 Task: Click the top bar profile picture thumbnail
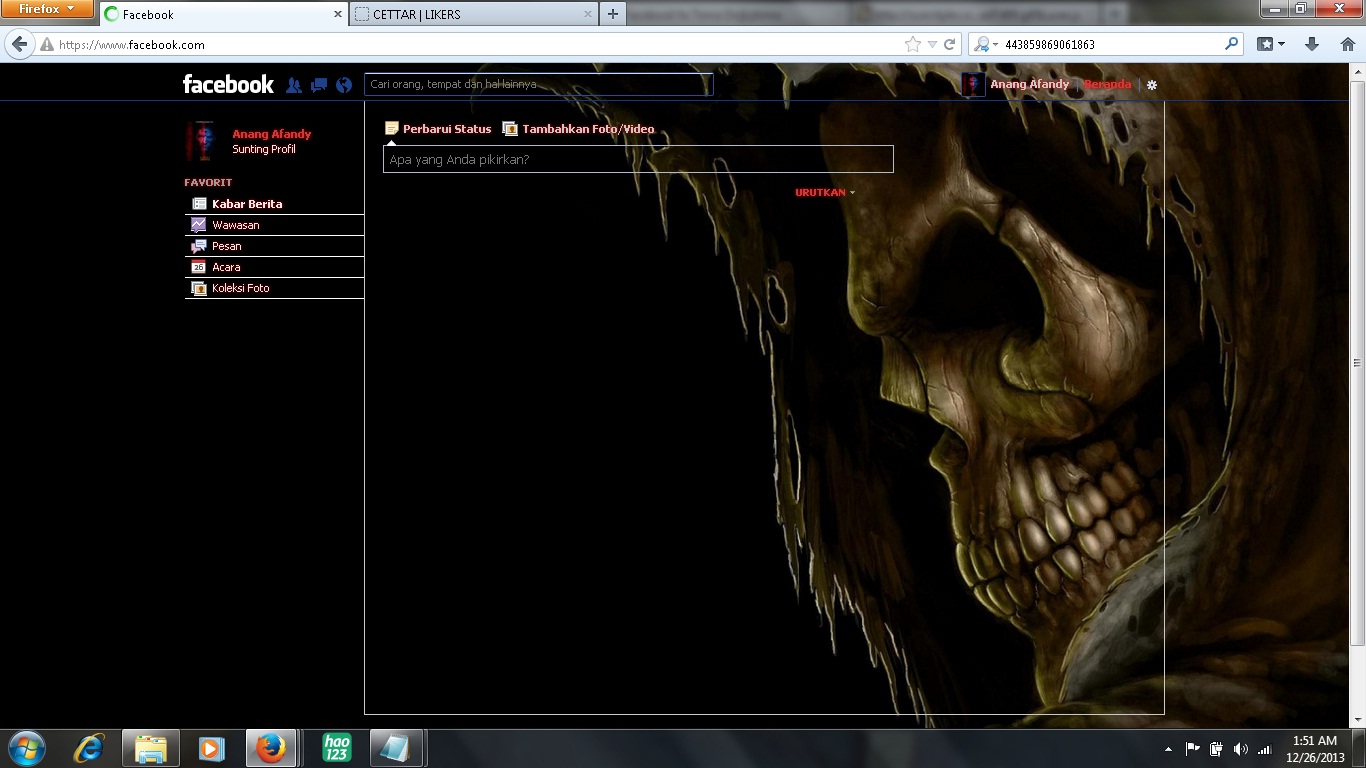973,84
